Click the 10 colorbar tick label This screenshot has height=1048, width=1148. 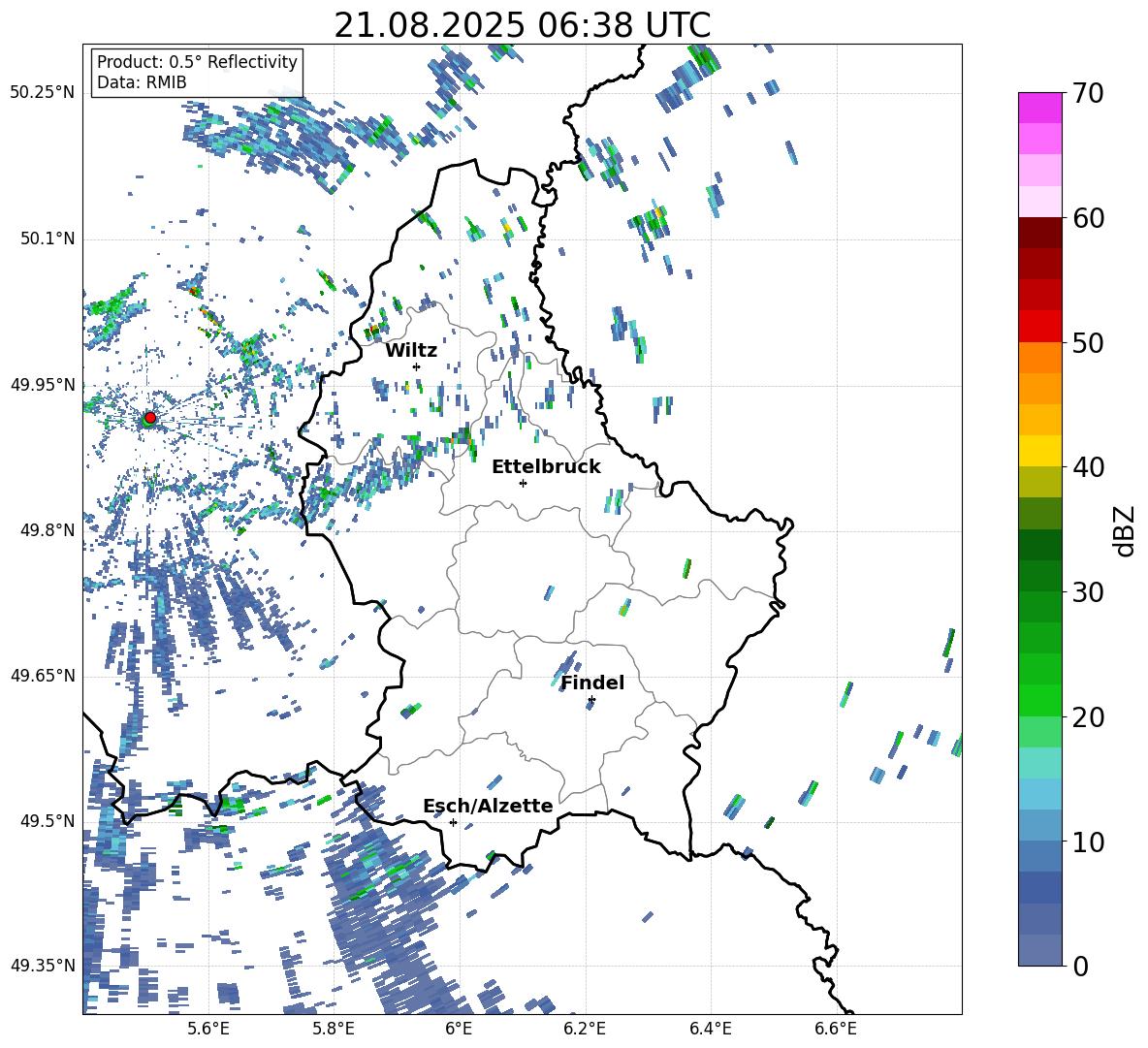(1088, 842)
